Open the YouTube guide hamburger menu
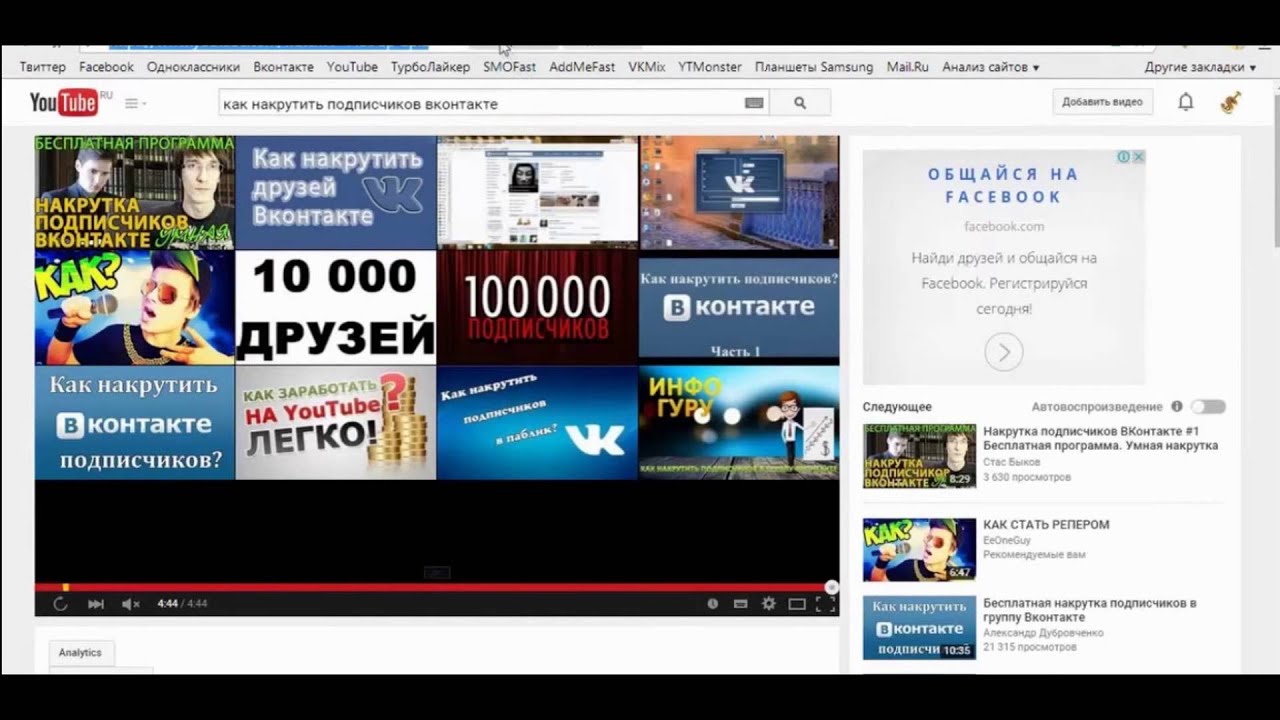Screen dimensions: 1280x720 [x=131, y=103]
